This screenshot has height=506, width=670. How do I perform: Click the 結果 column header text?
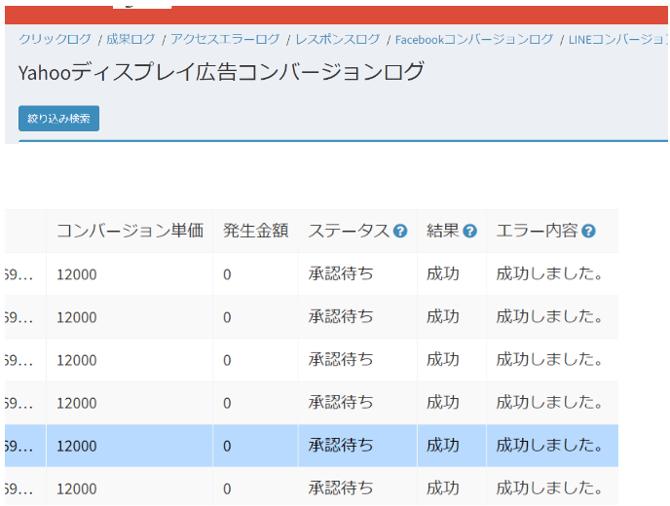click(442, 231)
